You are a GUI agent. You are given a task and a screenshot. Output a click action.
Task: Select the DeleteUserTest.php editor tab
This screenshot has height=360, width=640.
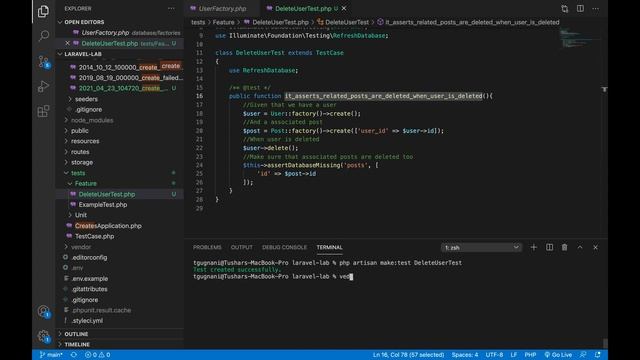point(303,8)
